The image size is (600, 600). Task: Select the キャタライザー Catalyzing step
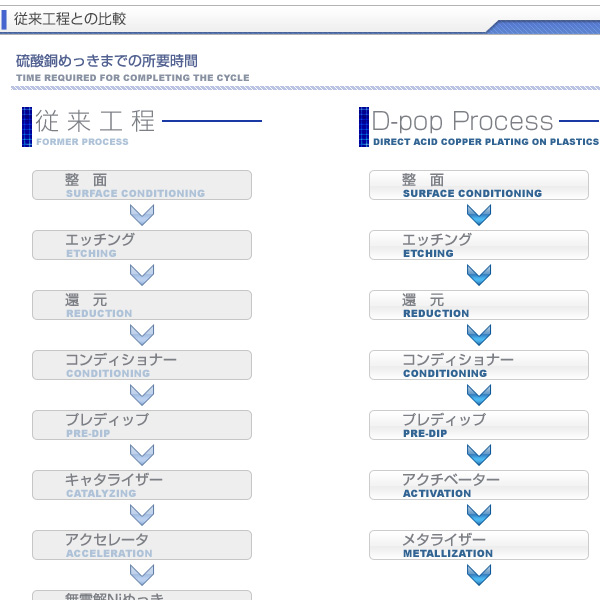[142, 485]
